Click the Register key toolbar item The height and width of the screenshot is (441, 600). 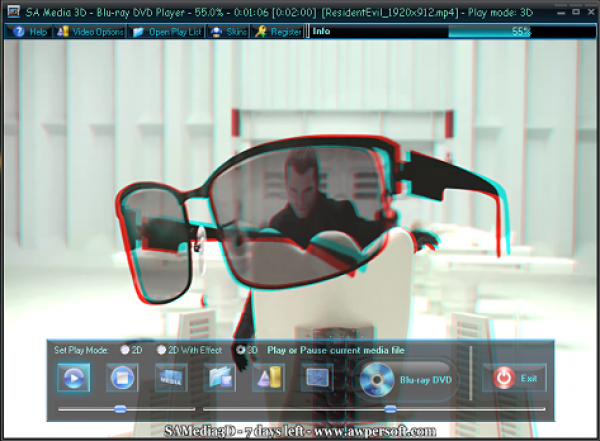(x=278, y=31)
